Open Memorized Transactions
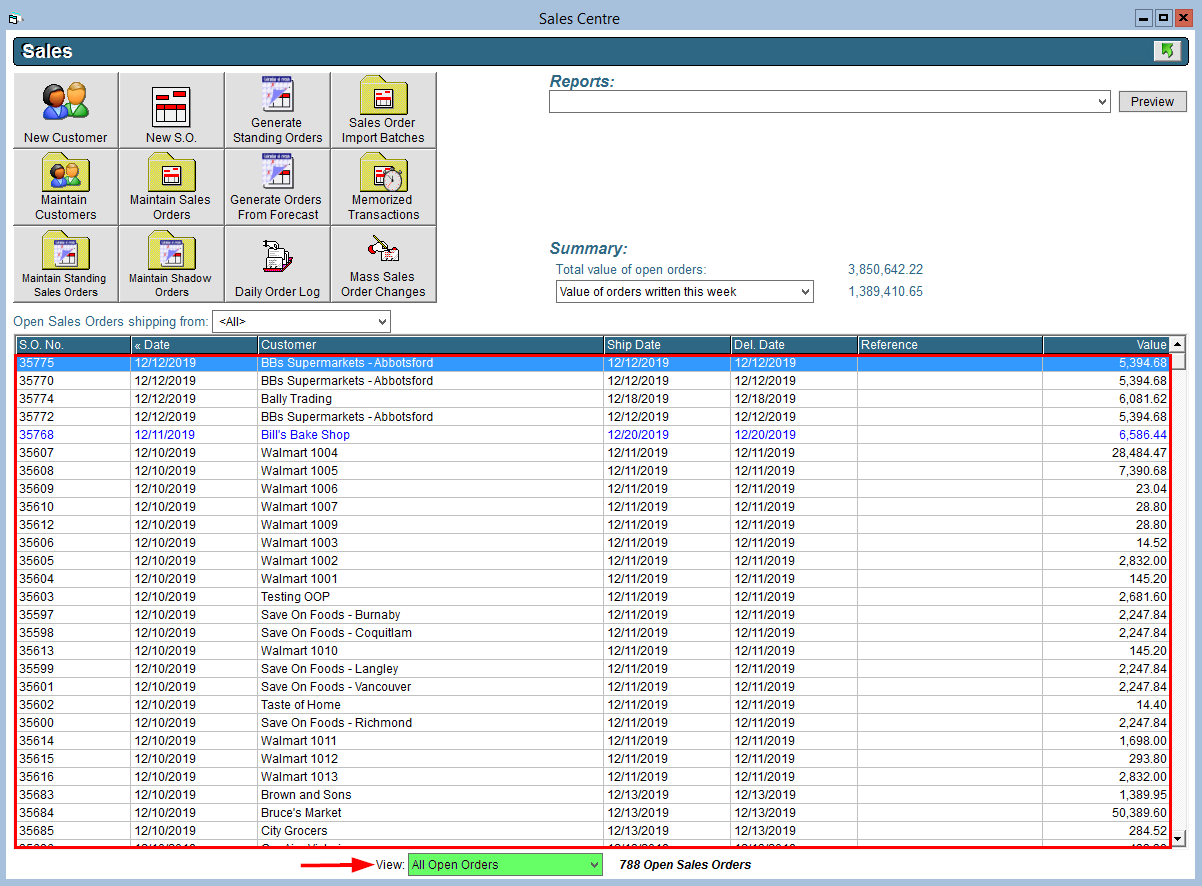This screenshot has height=886, width=1202. [384, 187]
